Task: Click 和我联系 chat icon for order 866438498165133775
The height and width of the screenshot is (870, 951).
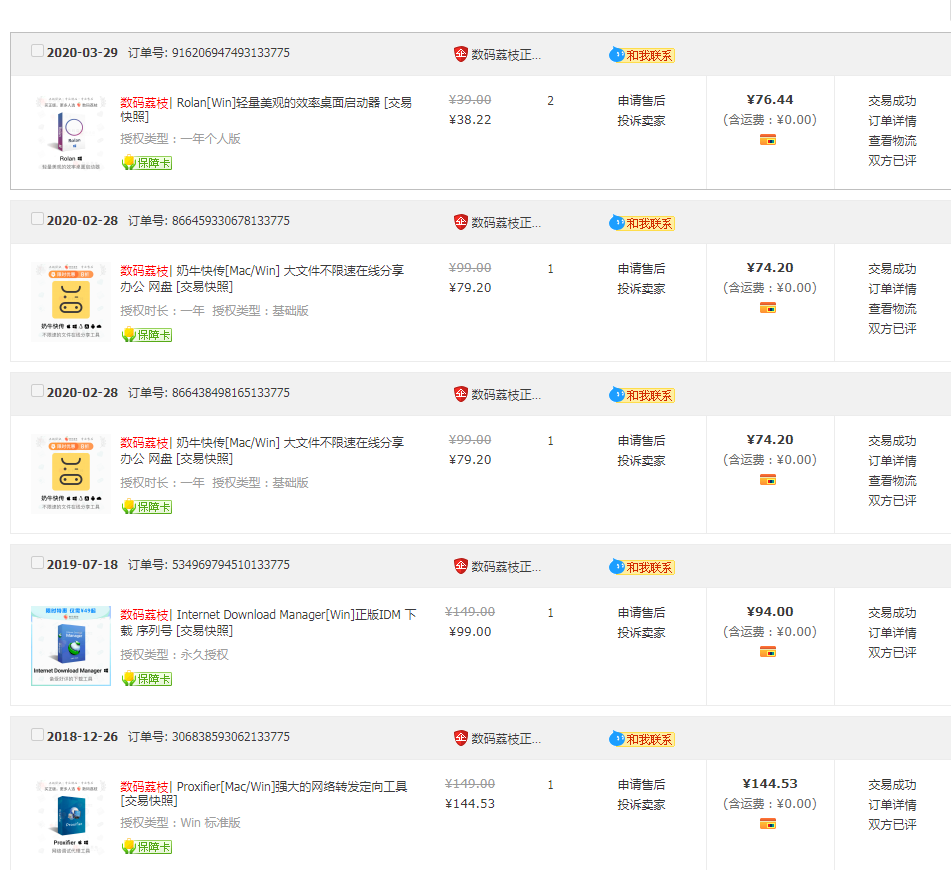Action: coord(642,395)
